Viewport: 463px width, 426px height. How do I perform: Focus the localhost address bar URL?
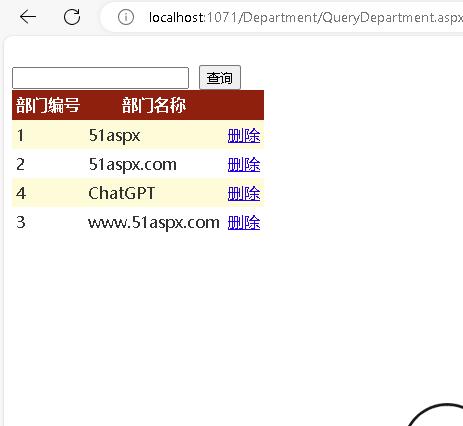pyautogui.click(x=305, y=17)
